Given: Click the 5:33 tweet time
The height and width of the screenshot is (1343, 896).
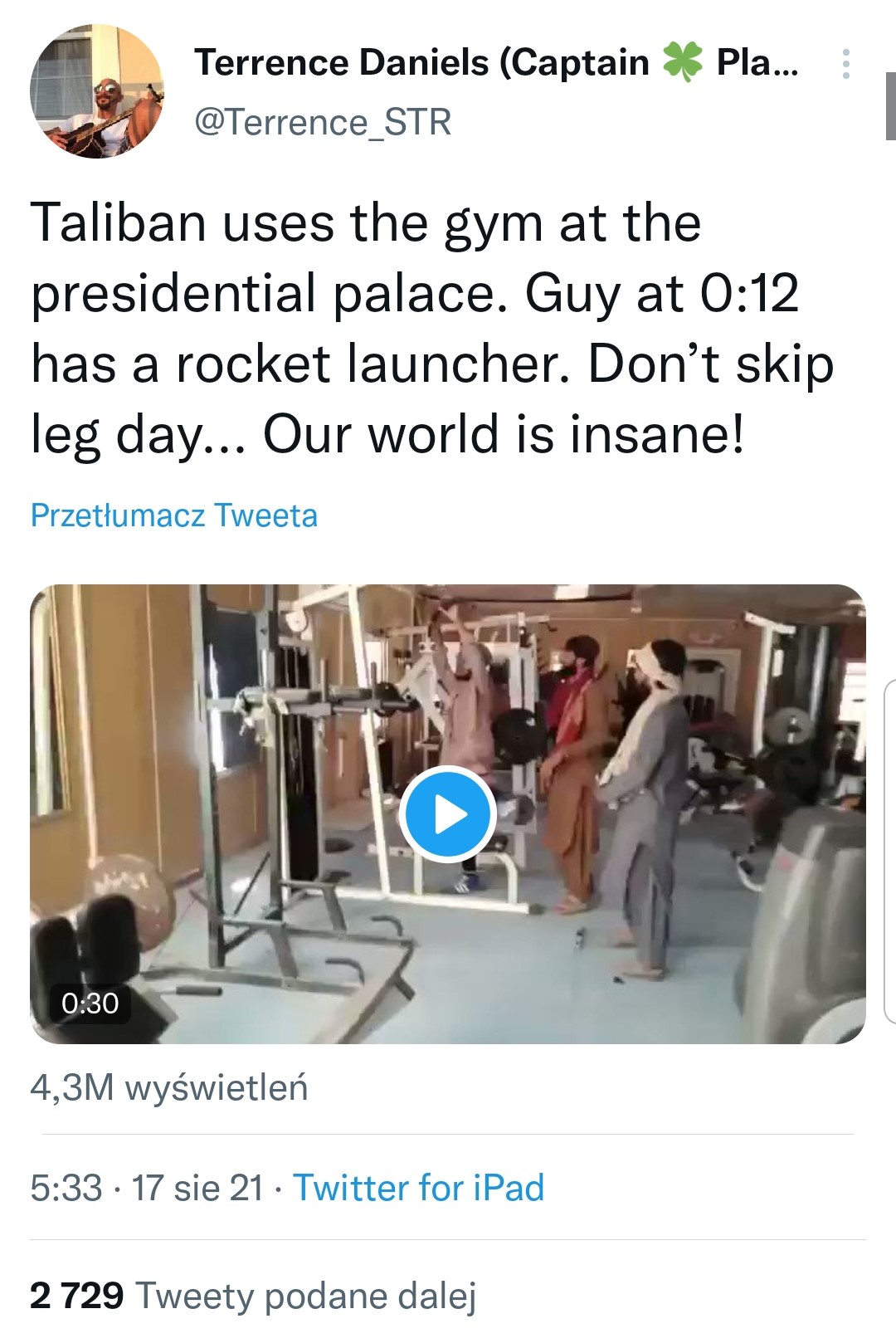Looking at the screenshot, I should click(x=66, y=1188).
